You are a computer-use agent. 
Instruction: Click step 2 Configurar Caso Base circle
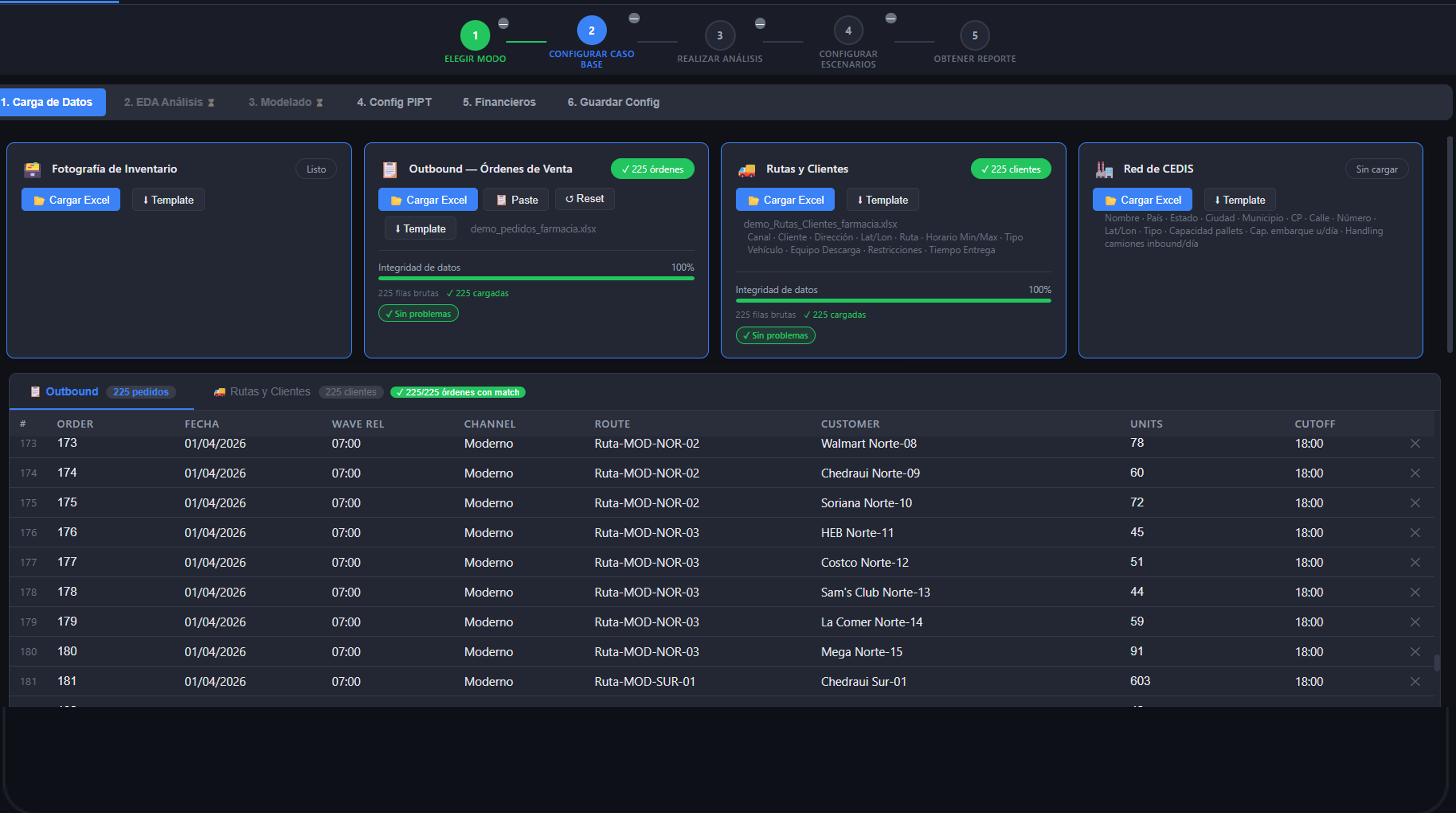[x=591, y=30]
